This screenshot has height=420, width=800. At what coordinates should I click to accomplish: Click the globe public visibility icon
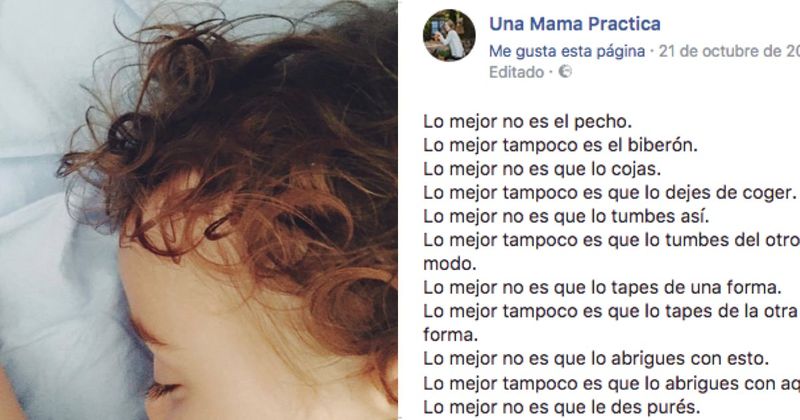[565, 71]
